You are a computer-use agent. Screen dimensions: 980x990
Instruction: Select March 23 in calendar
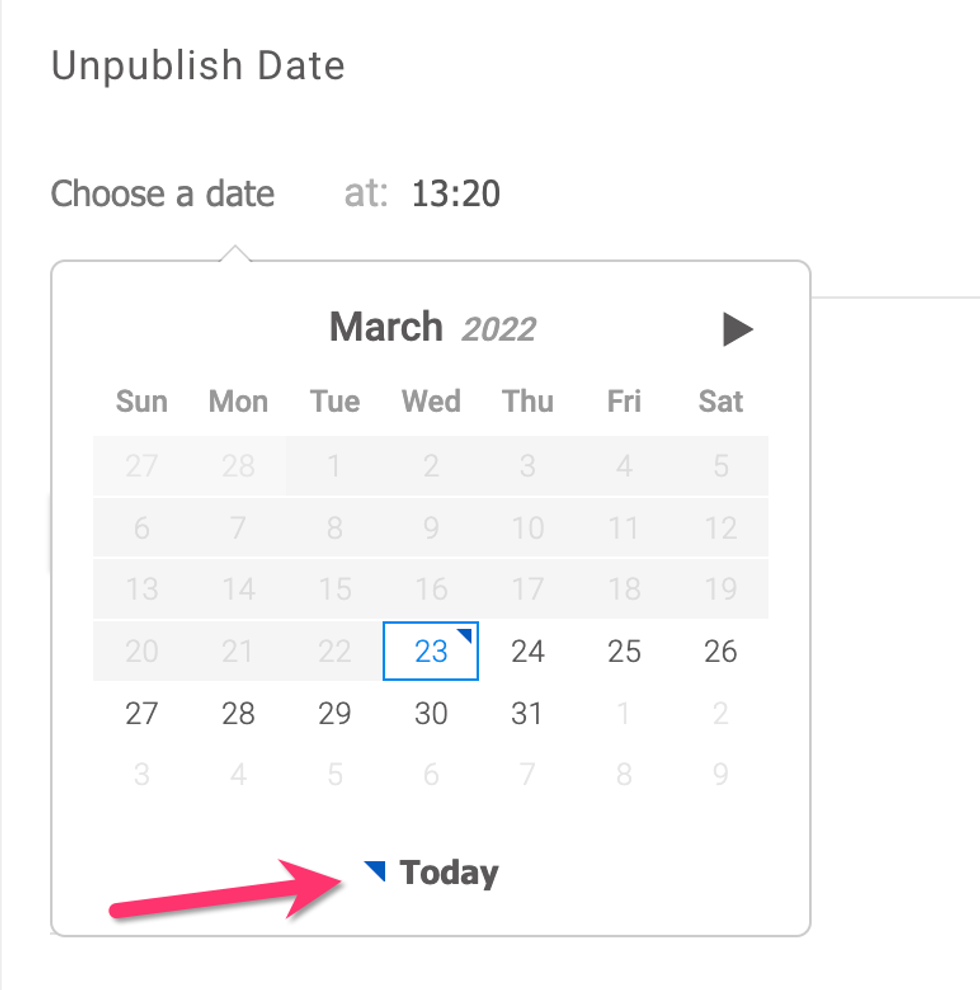point(431,651)
